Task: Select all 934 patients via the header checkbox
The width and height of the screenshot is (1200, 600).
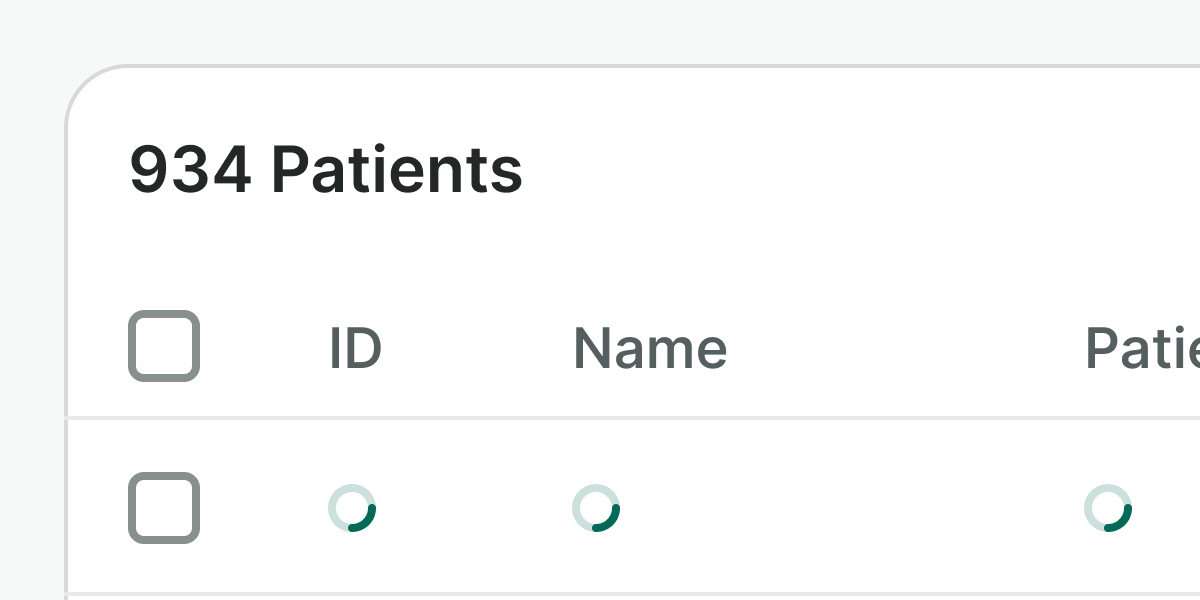Action: tap(164, 346)
